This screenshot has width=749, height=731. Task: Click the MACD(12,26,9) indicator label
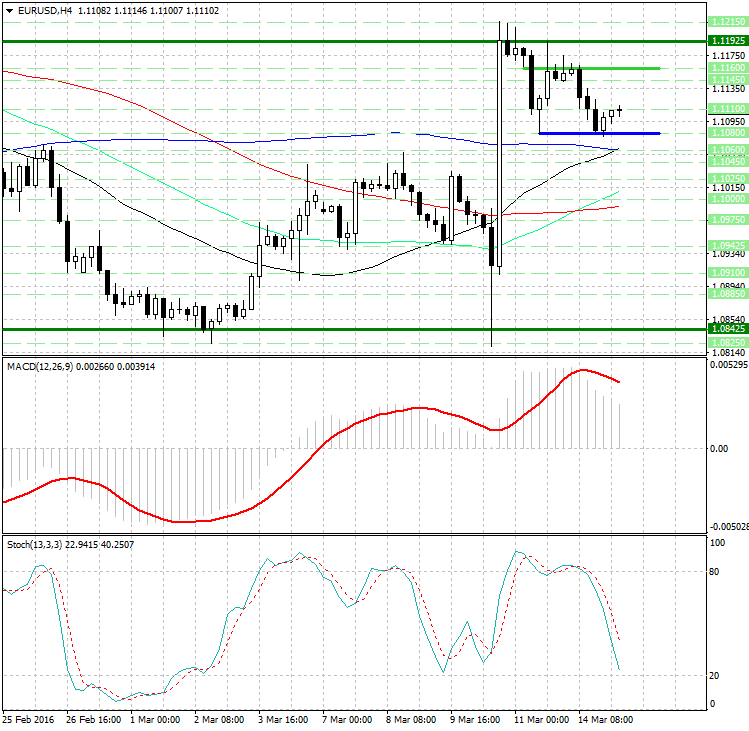pyautogui.click(x=40, y=367)
